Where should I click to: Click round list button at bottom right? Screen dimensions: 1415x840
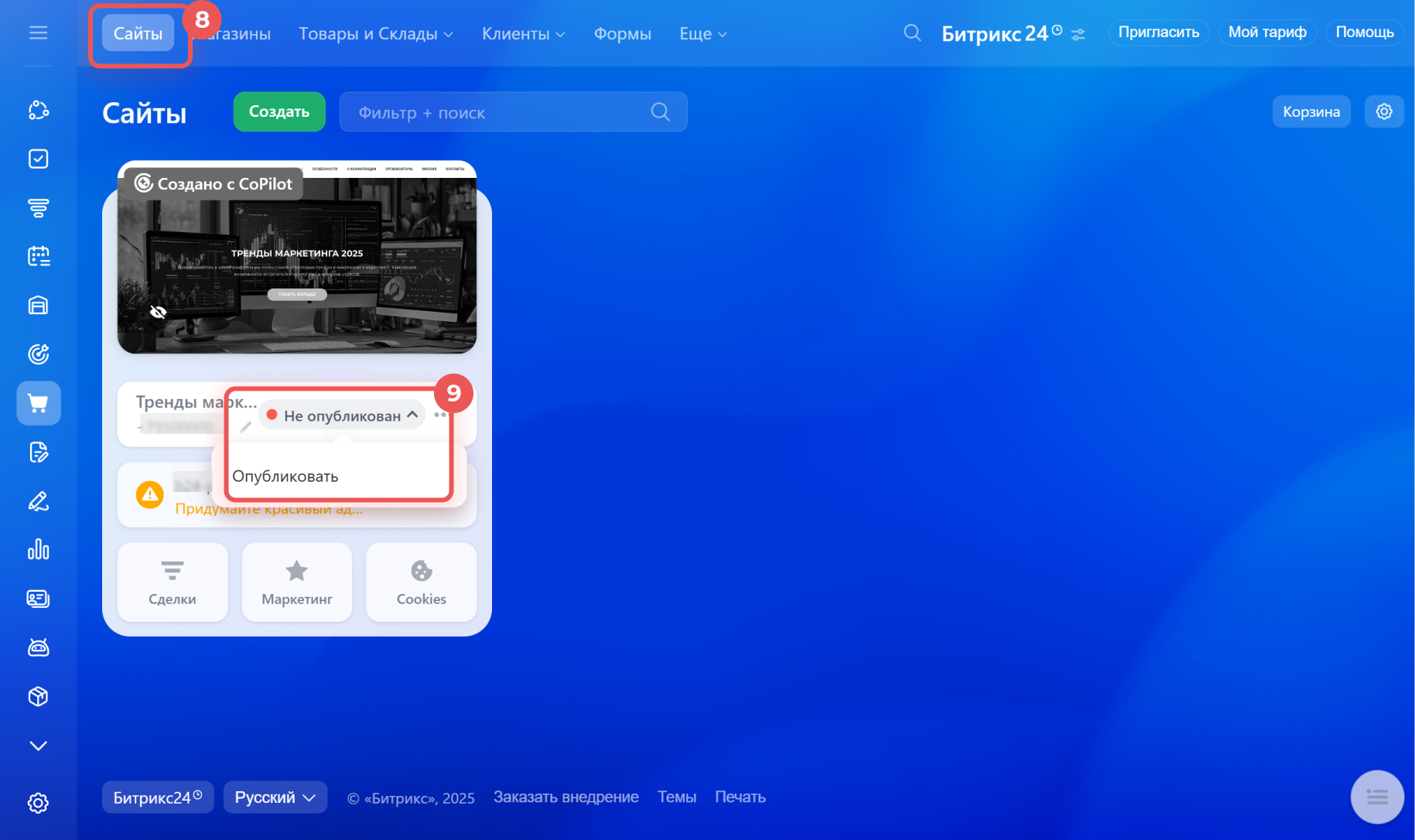[1377, 797]
